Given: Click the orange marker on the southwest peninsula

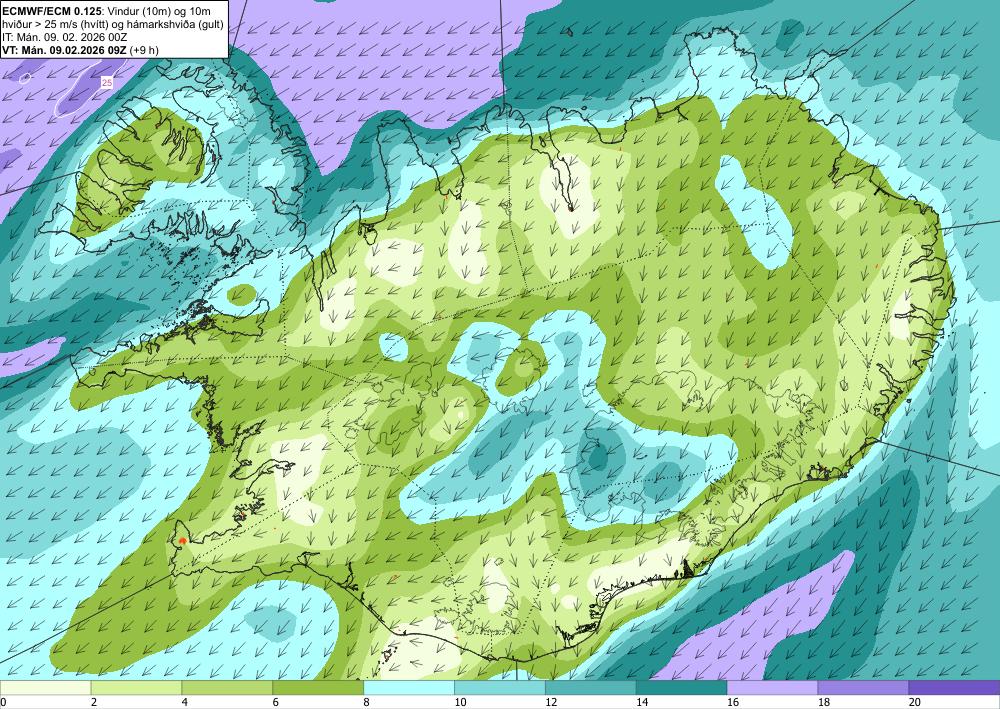Looking at the screenshot, I should tap(182, 541).
